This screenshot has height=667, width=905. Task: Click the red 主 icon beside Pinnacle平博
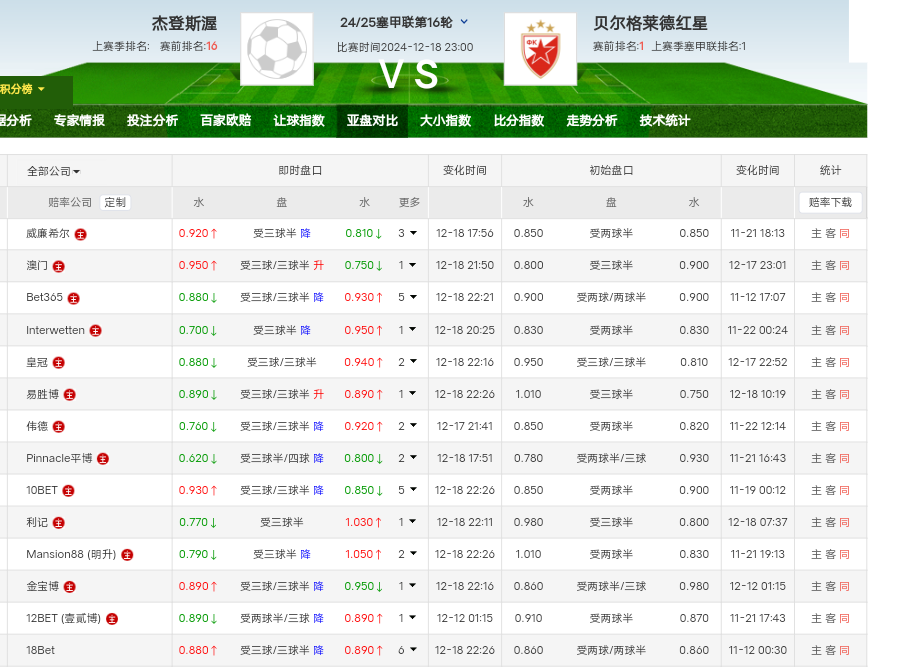[103, 459]
